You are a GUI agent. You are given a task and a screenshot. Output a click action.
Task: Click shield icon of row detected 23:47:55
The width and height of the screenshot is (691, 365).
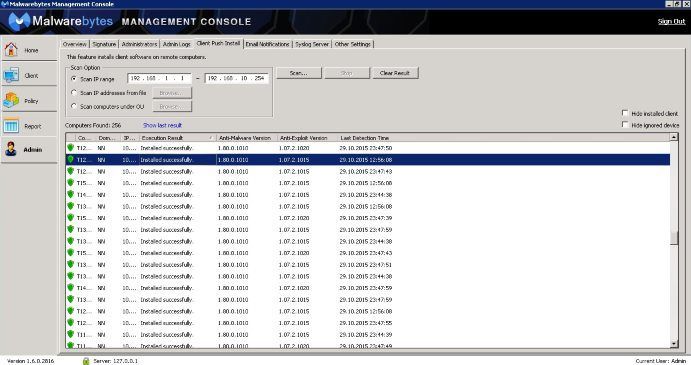[x=71, y=323]
